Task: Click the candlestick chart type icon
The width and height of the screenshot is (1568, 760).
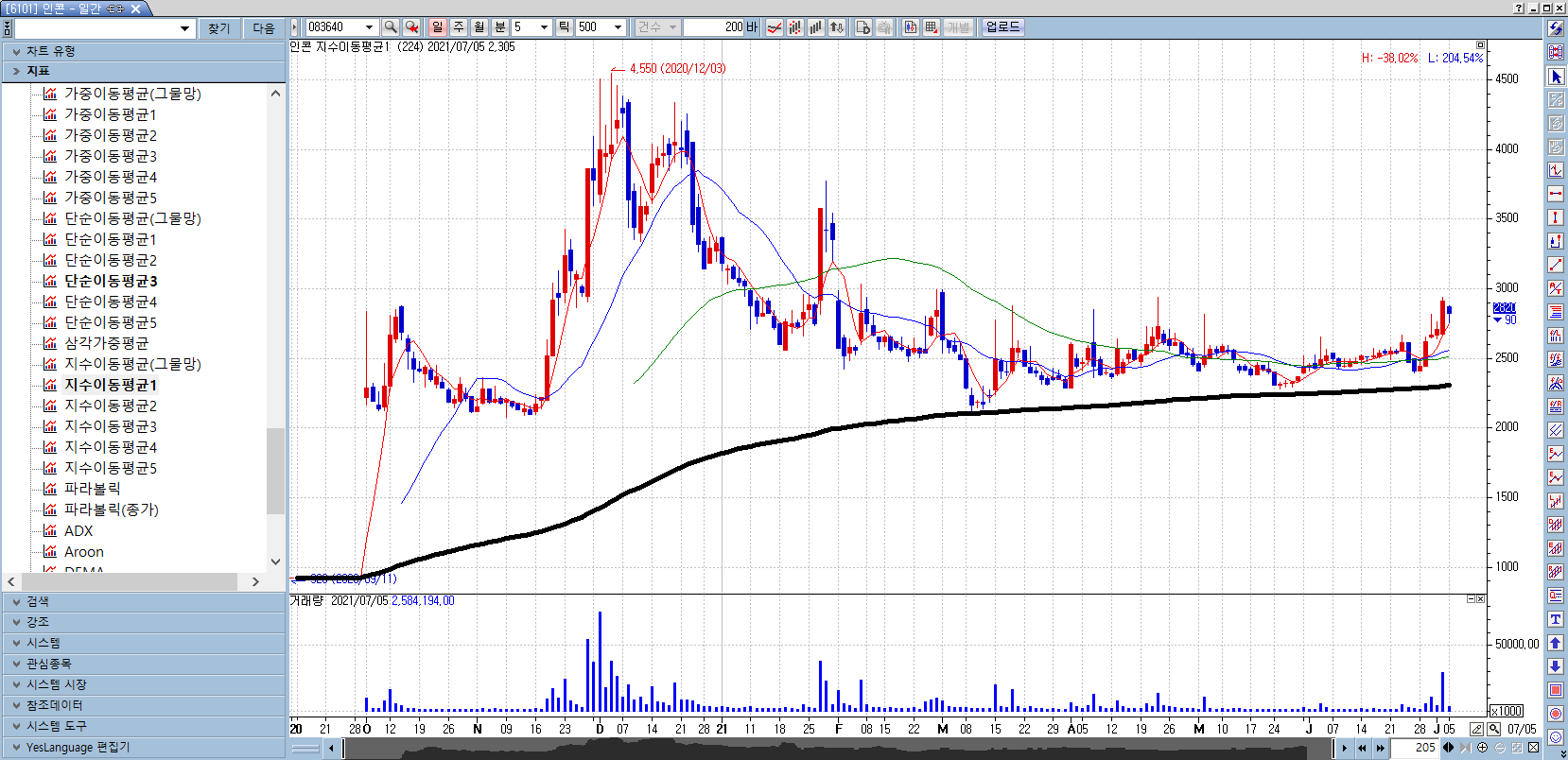Action: [794, 27]
